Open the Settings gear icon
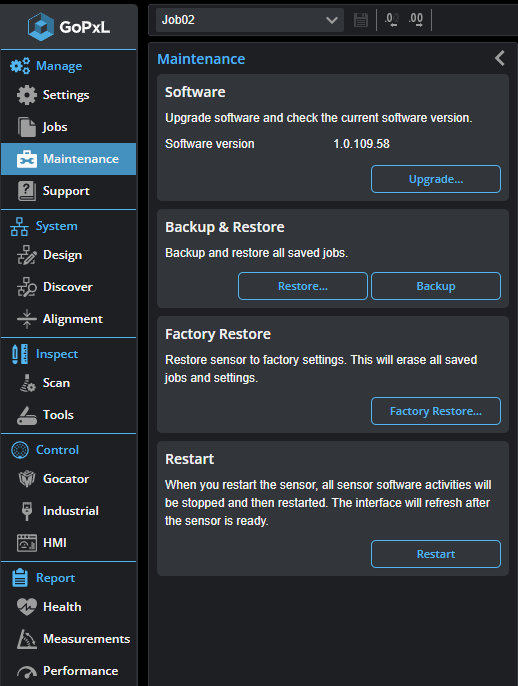Image resolution: width=518 pixels, height=686 pixels. click(x=27, y=95)
